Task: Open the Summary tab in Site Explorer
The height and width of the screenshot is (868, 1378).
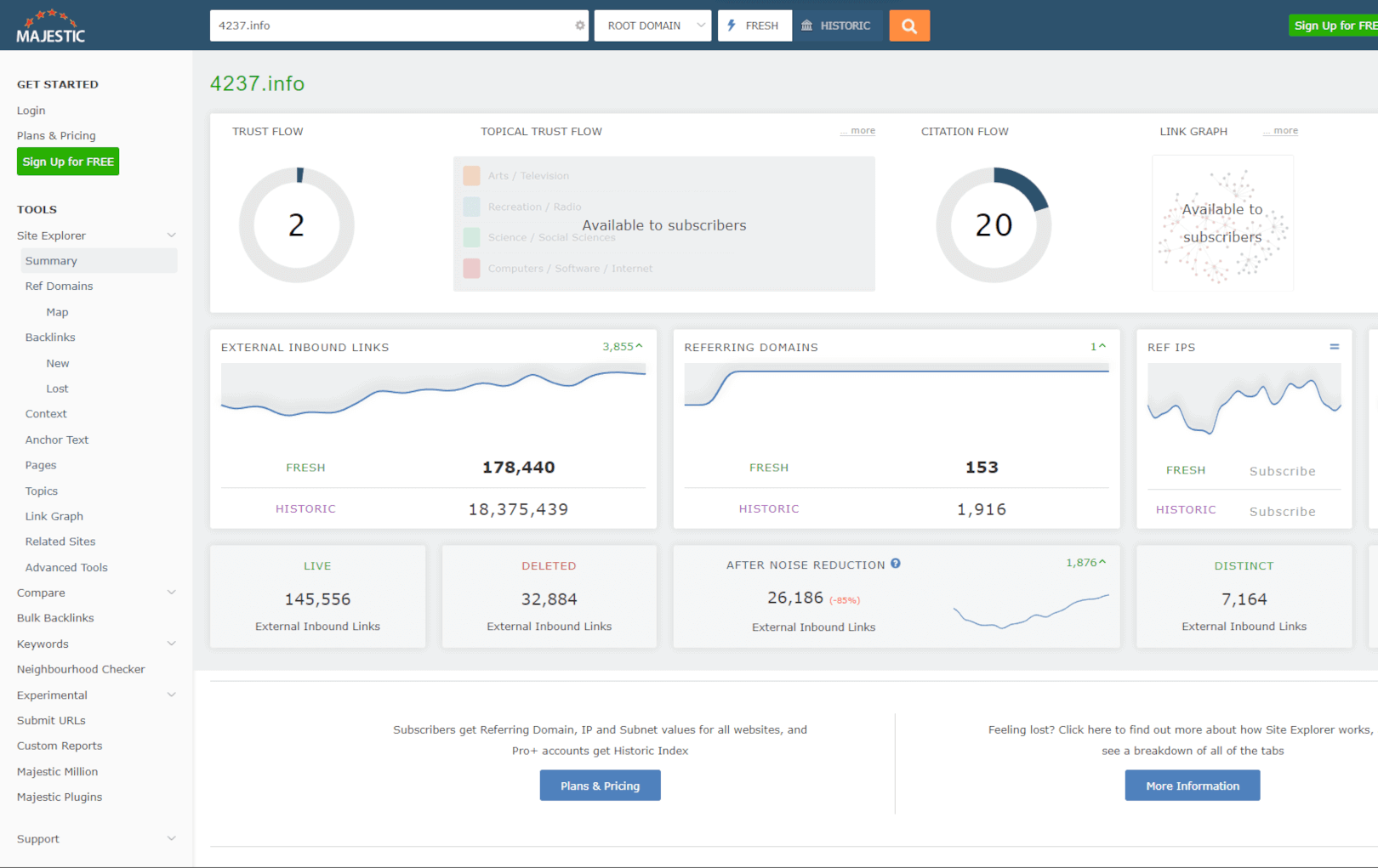Action: point(51,260)
